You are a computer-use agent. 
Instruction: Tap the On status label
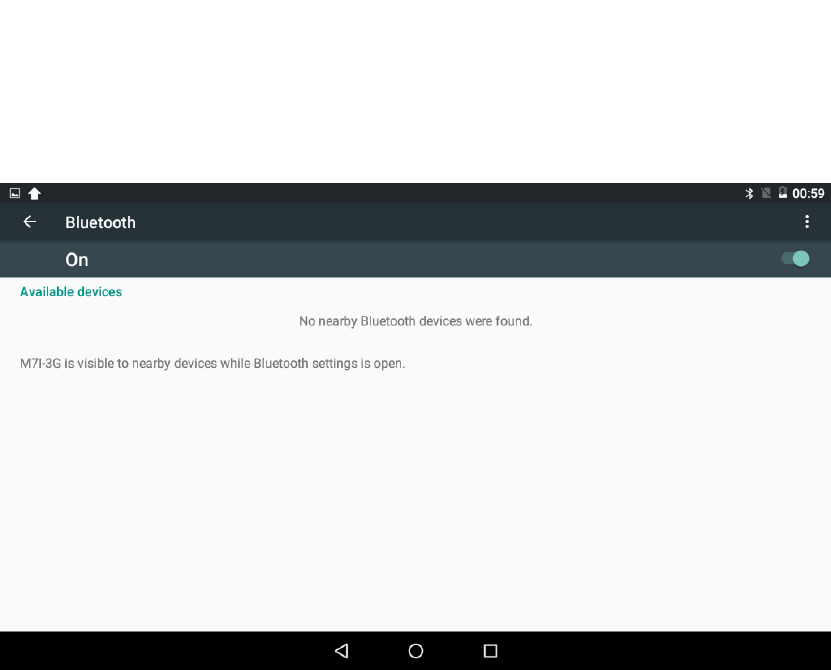[x=77, y=260]
